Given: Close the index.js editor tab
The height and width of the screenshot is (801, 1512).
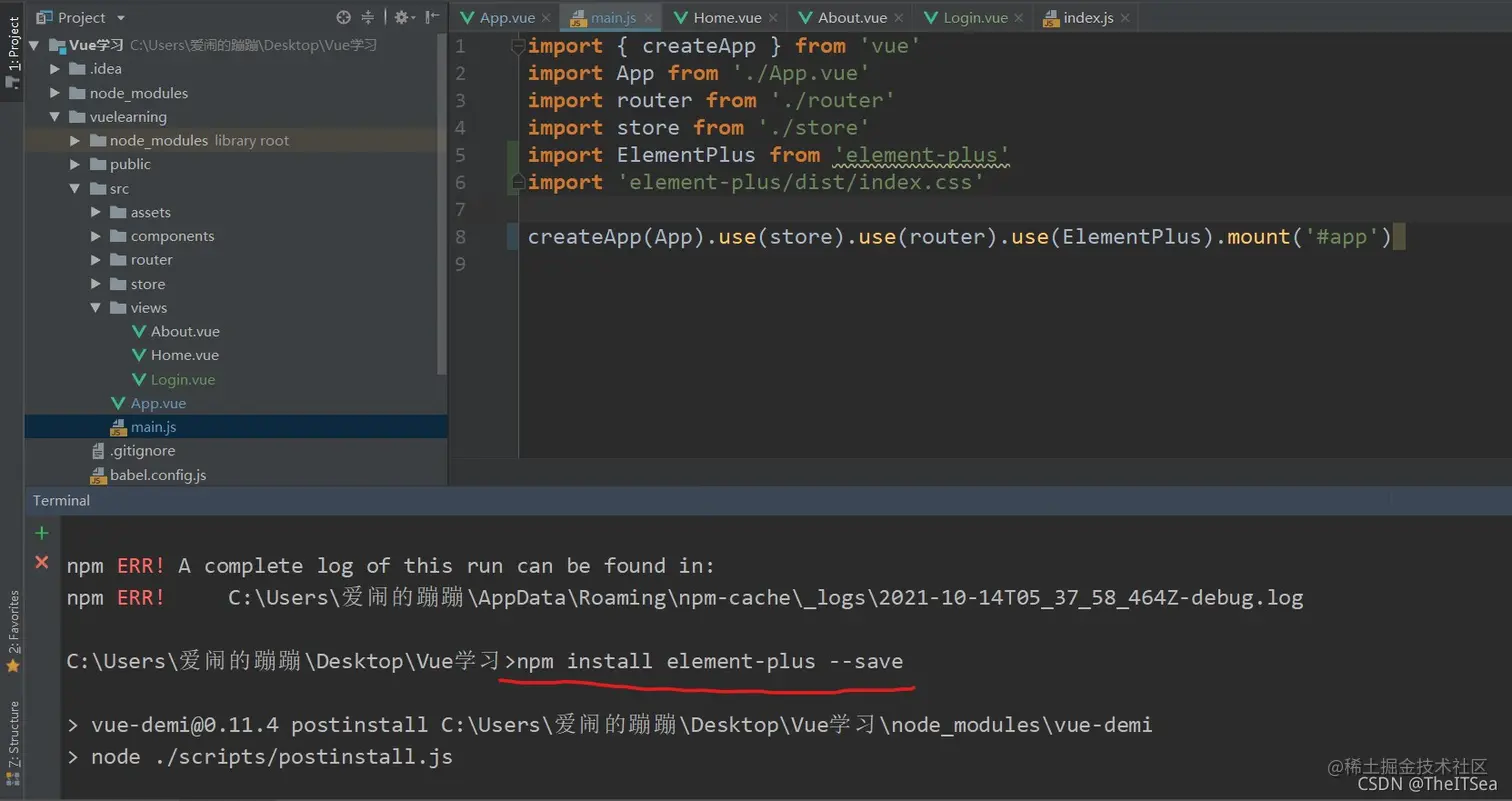Looking at the screenshot, I should pyautogui.click(x=1125, y=18).
